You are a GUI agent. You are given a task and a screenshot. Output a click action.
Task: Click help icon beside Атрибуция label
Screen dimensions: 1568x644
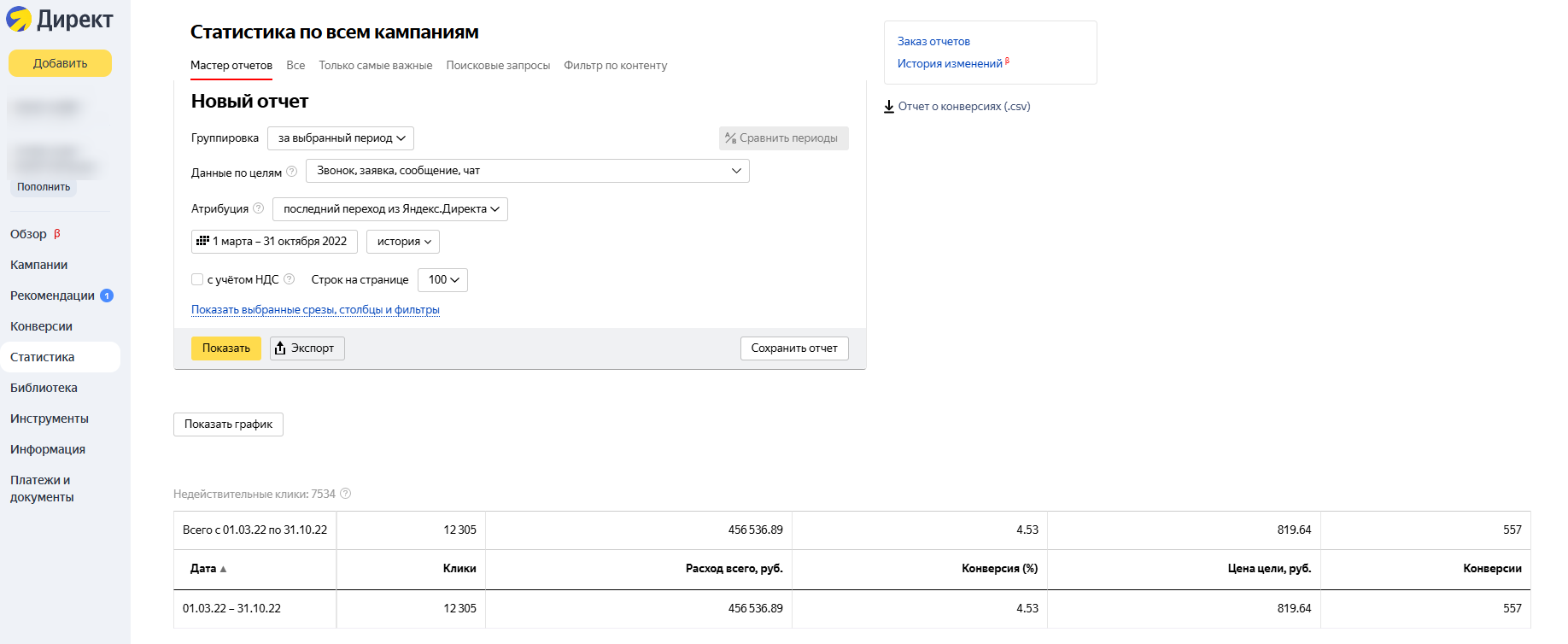[258, 208]
